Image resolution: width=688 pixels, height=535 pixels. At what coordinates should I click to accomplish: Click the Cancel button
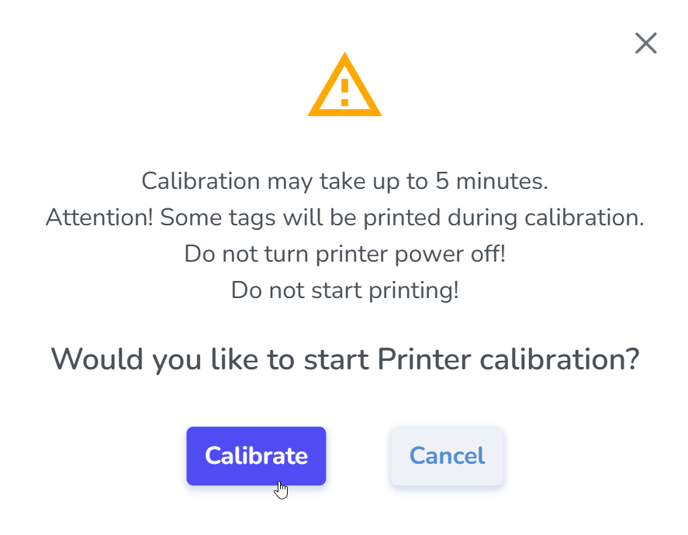(x=447, y=456)
